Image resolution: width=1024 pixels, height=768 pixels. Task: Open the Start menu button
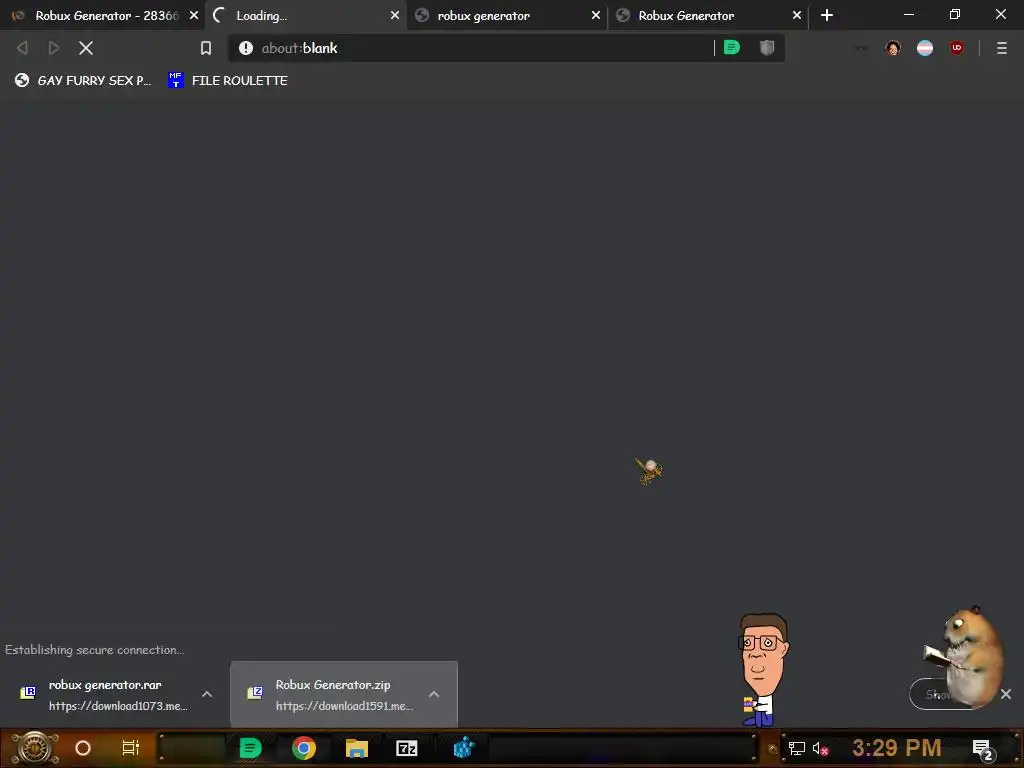point(35,748)
